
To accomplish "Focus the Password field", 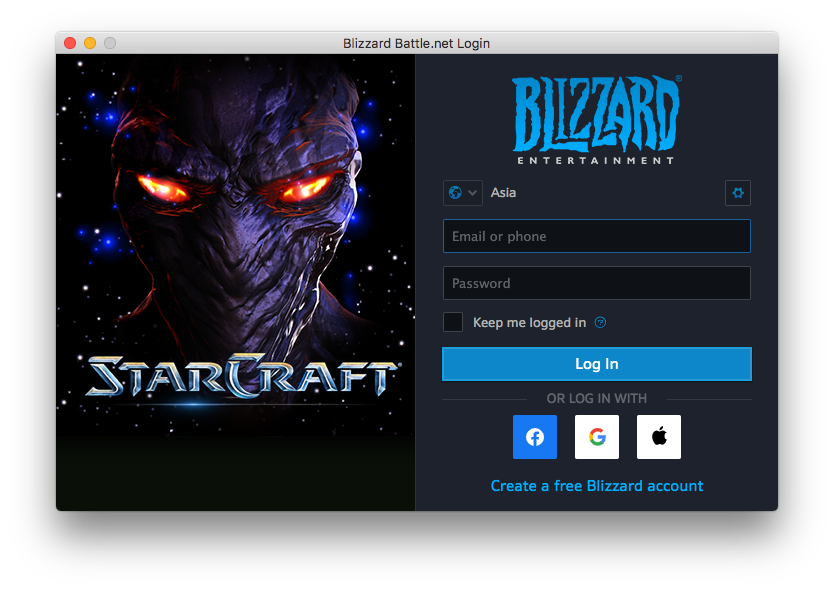I will pos(596,283).
